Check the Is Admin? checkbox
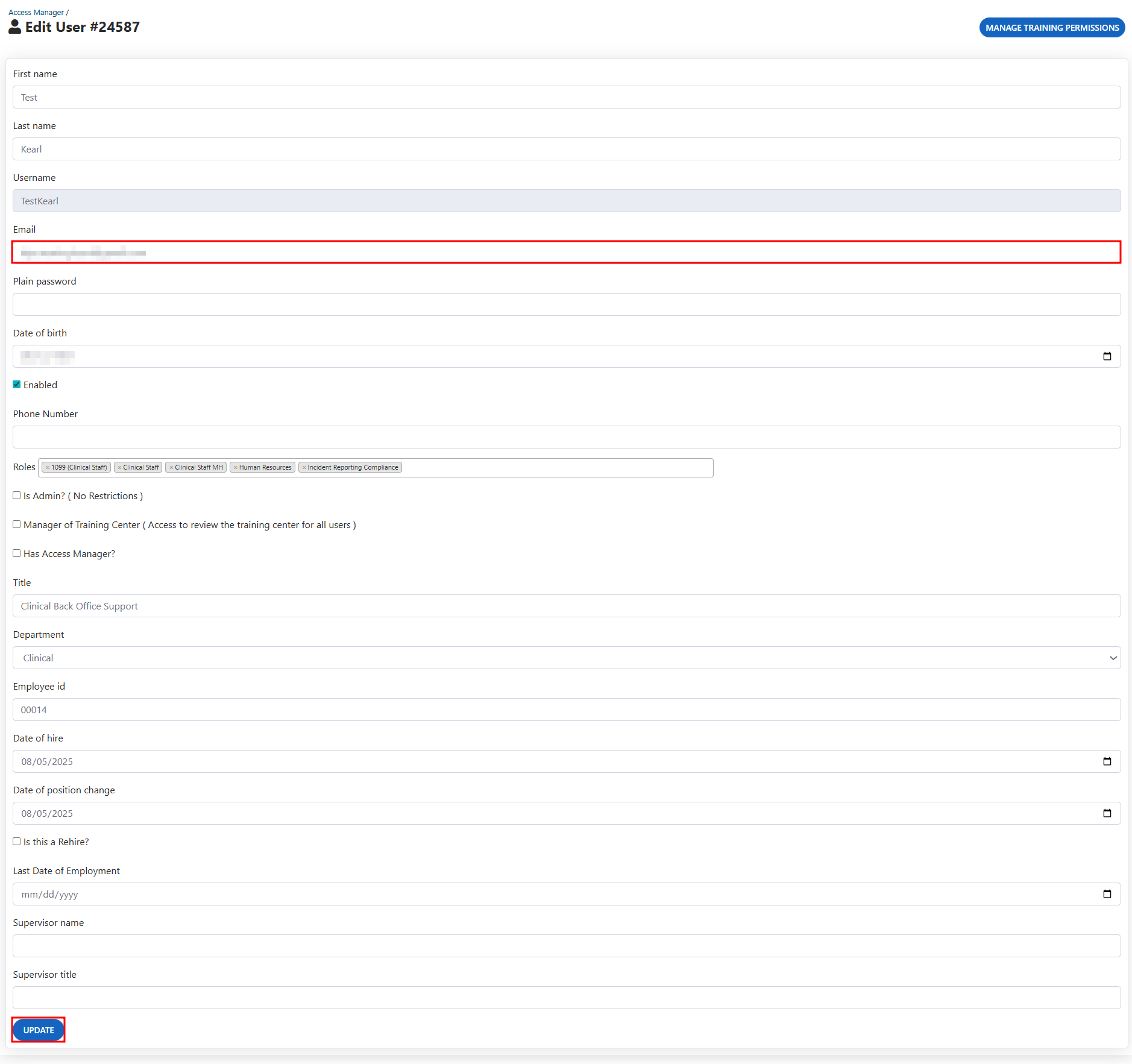Screen dimensions: 1132x1064 (x=17, y=496)
